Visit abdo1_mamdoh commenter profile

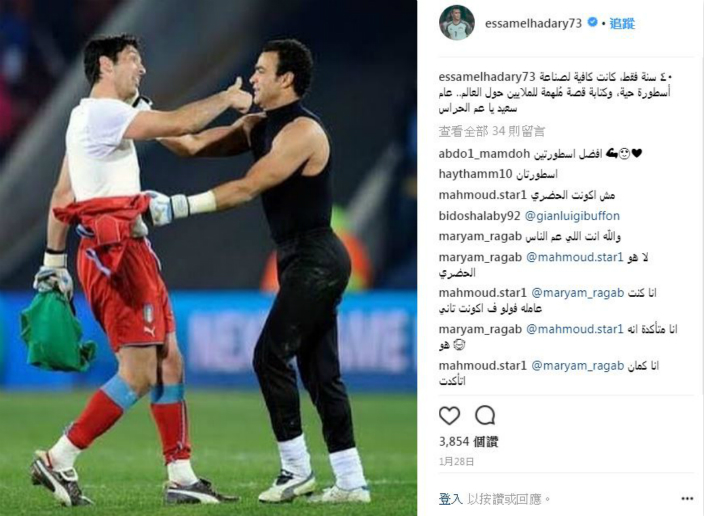tap(484, 154)
